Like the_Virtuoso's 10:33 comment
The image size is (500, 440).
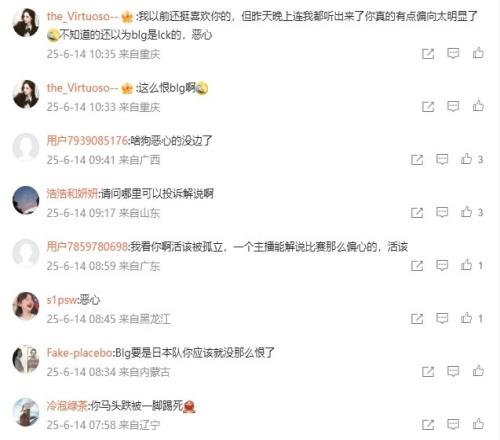[478, 106]
